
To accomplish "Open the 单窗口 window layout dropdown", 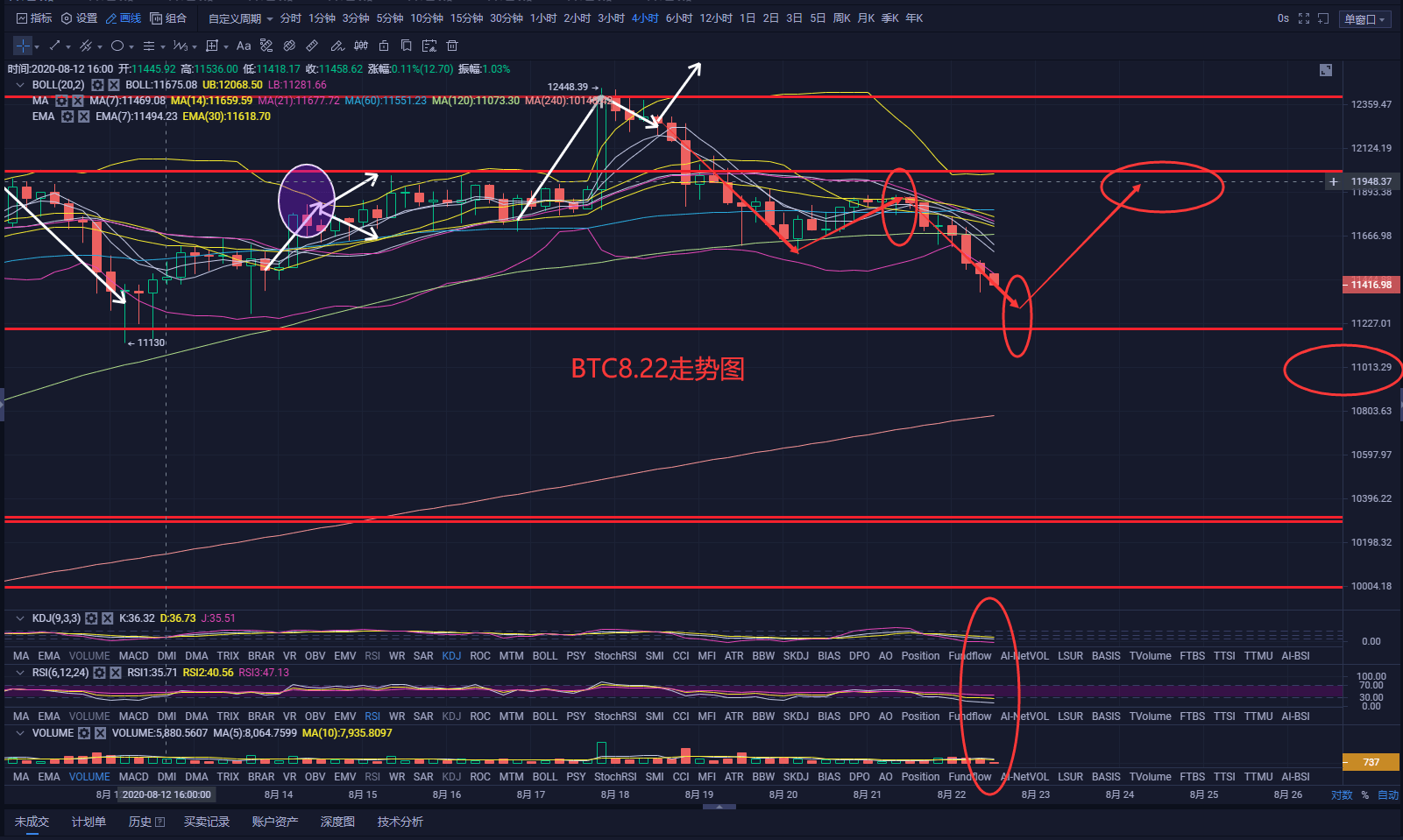I will pyautogui.click(x=1365, y=19).
